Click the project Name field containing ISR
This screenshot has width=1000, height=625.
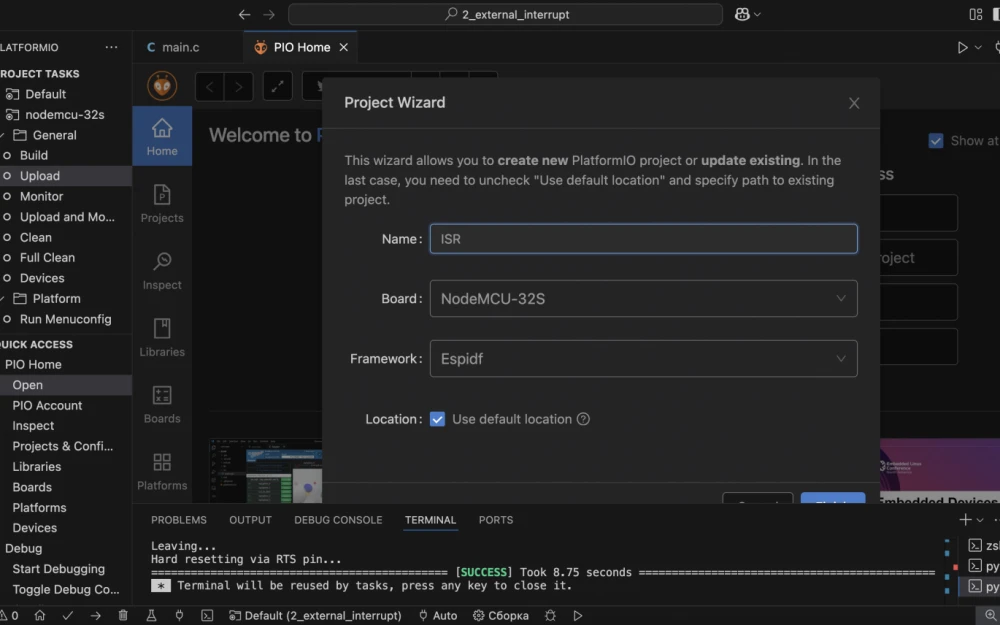643,238
